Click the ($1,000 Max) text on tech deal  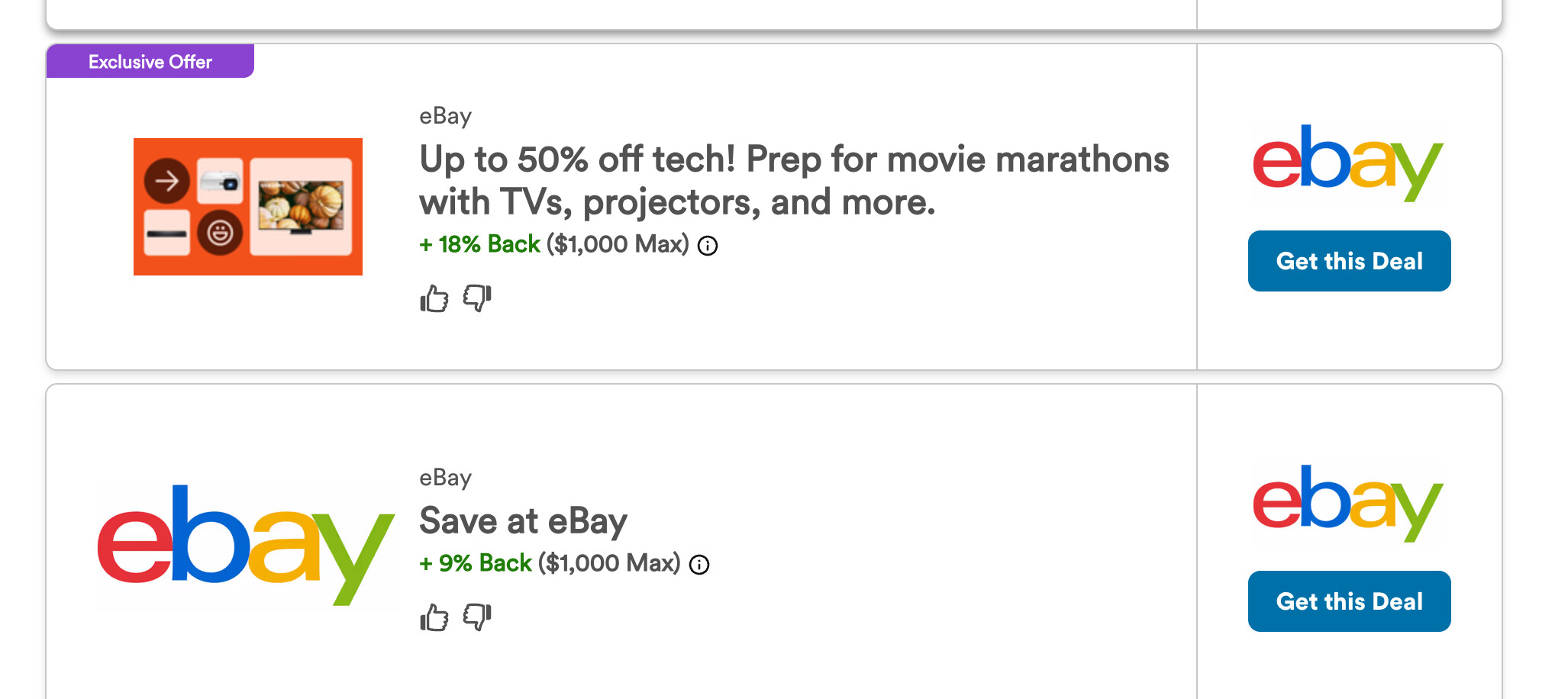coord(618,244)
